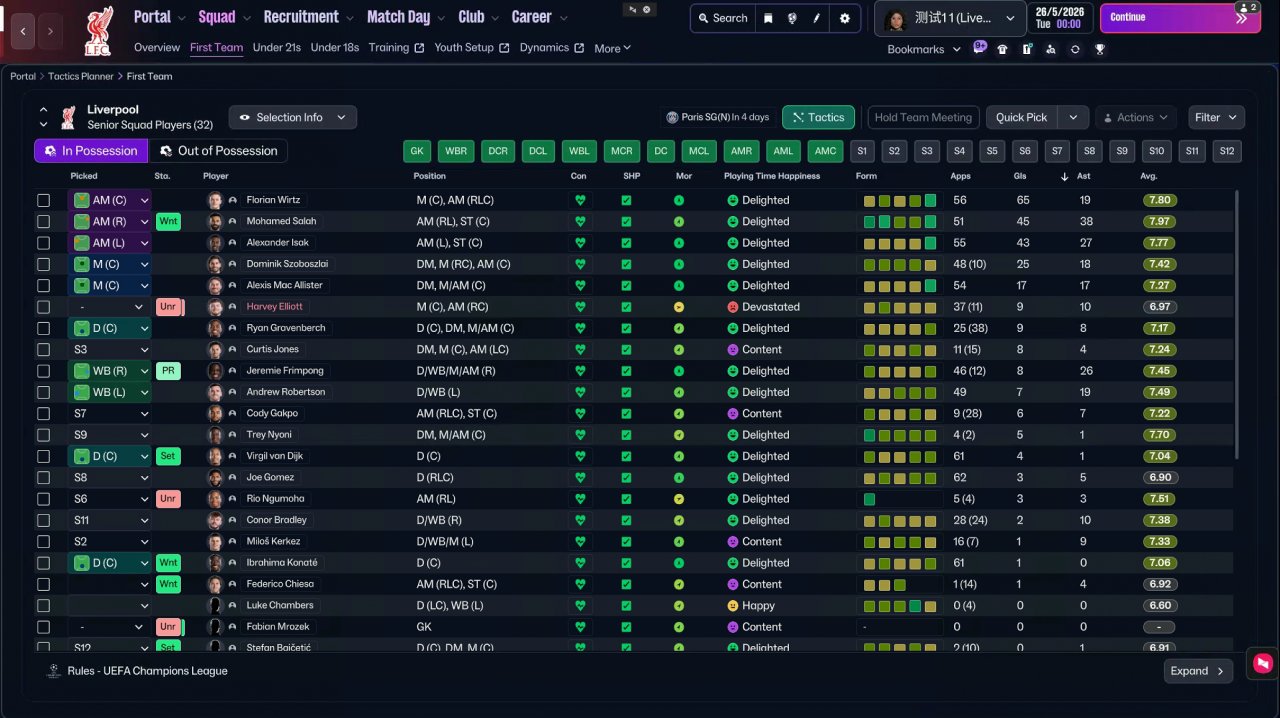
Task: Click Virgil van Dijk's Set status badge
Action: [168, 456]
